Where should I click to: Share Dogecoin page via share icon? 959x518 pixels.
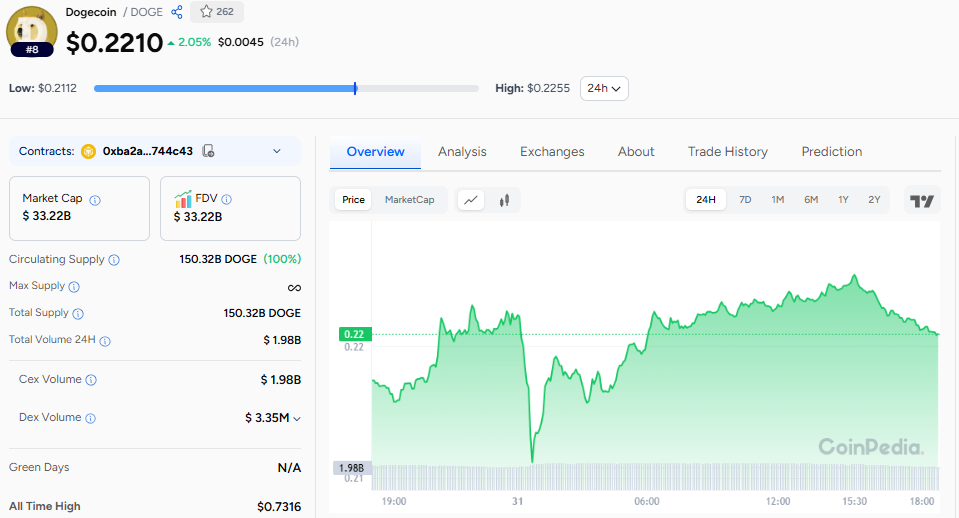tap(177, 12)
